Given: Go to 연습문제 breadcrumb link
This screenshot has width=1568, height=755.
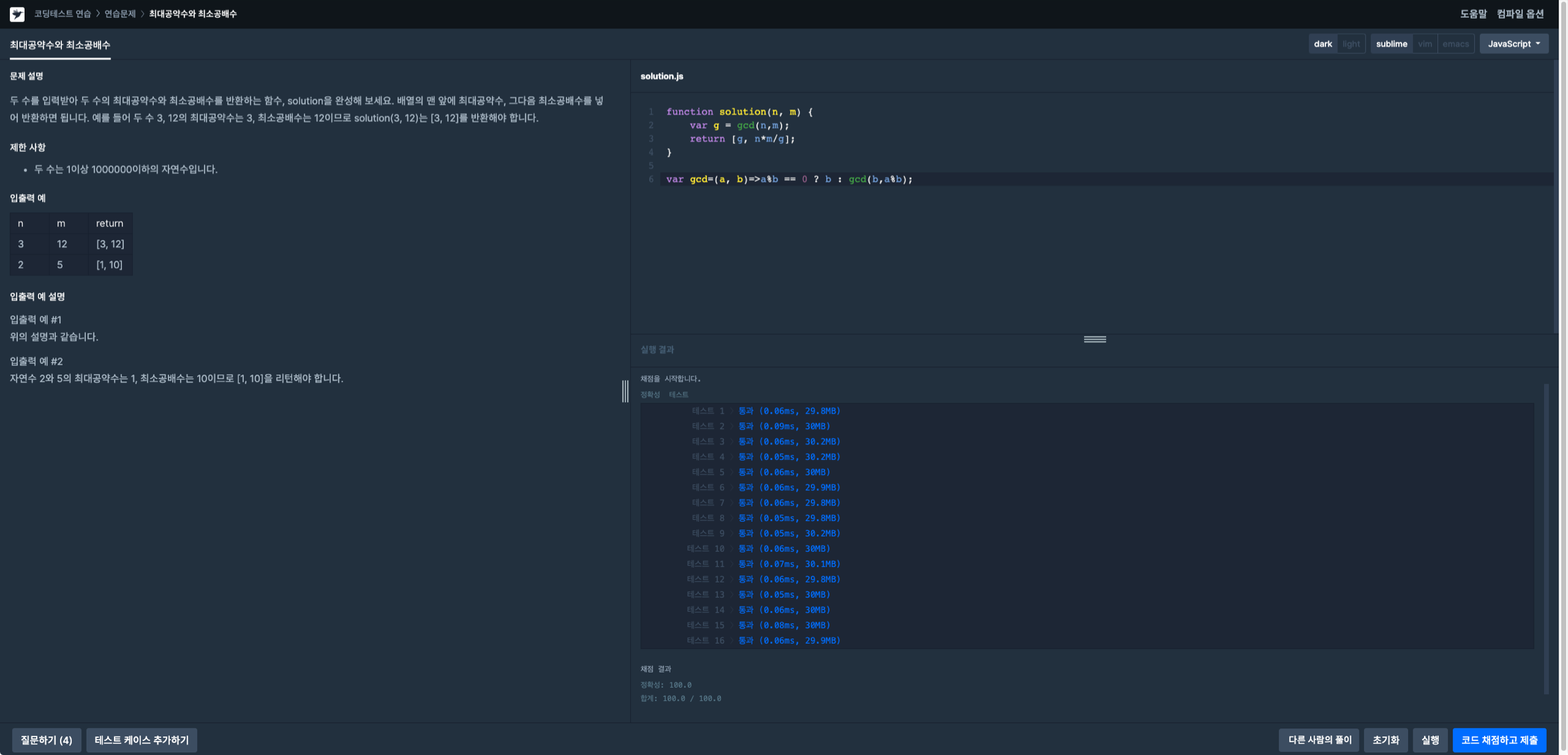Looking at the screenshot, I should [120, 14].
